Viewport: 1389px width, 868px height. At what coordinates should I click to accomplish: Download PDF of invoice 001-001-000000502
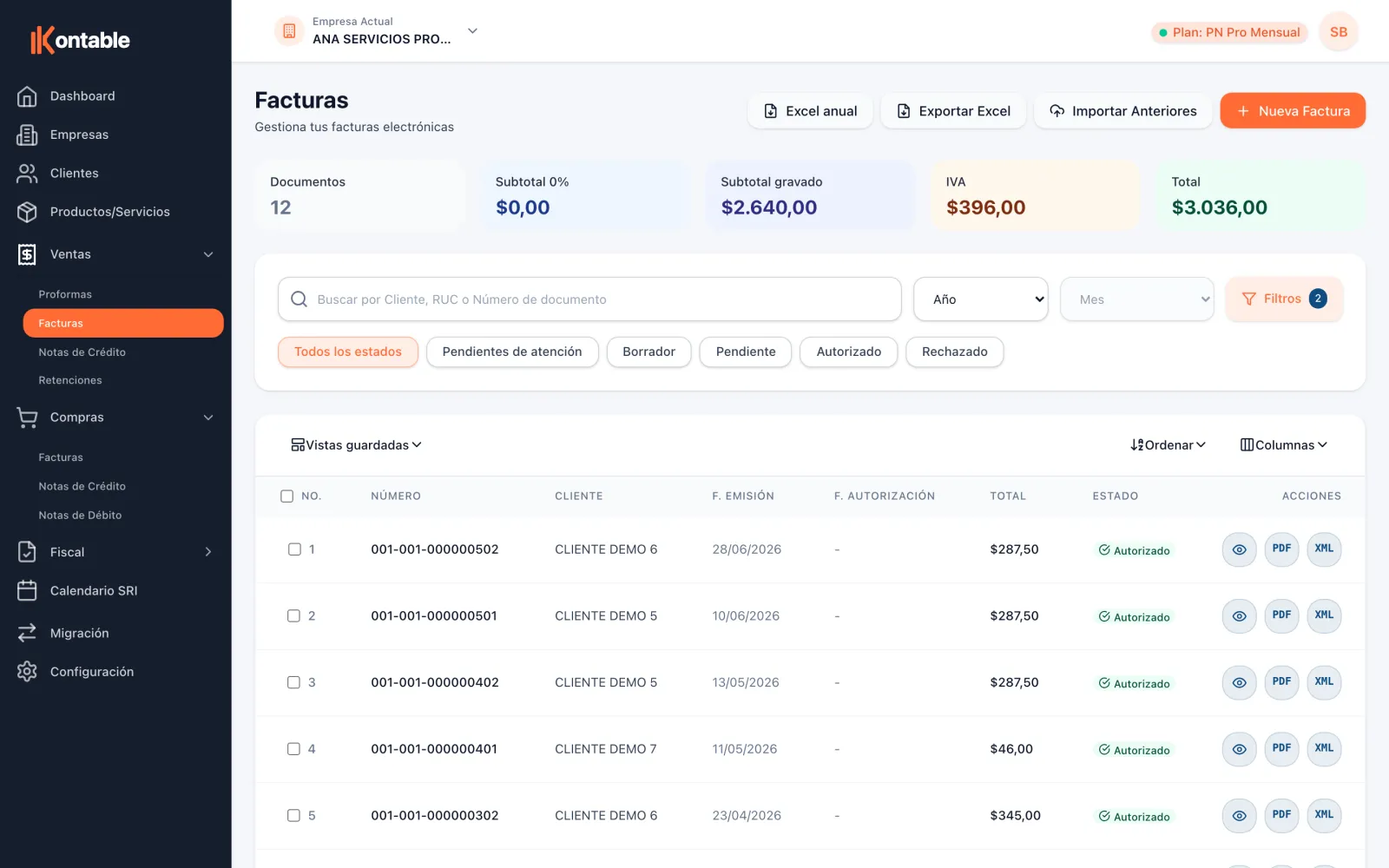tap(1281, 549)
